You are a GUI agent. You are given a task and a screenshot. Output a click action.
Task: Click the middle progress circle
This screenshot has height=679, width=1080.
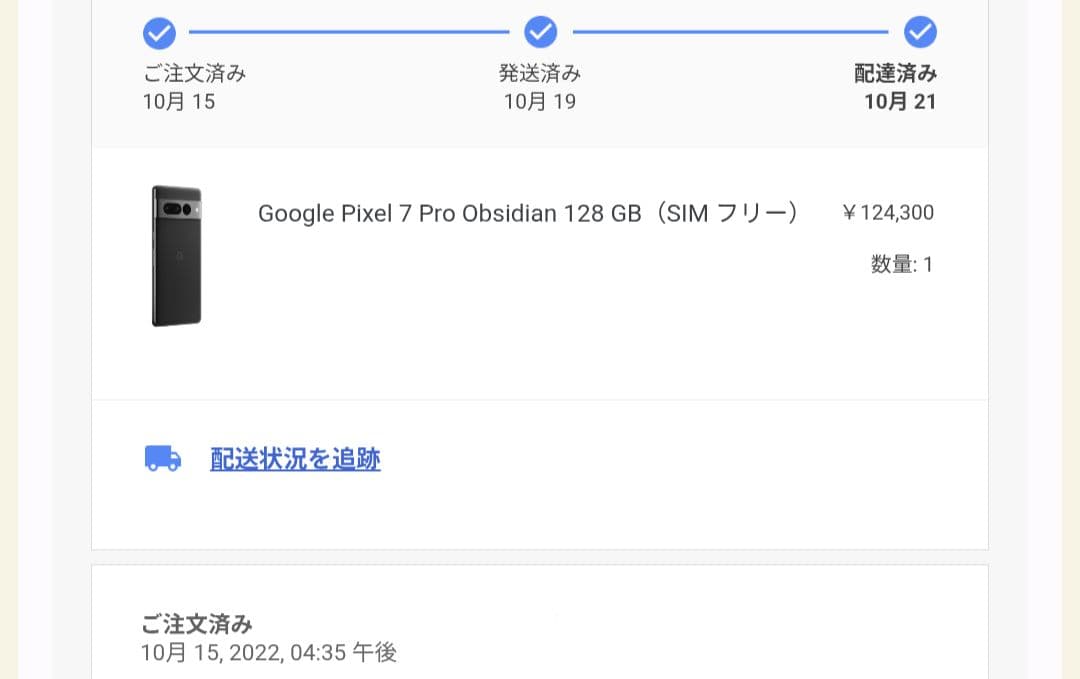(x=540, y=31)
